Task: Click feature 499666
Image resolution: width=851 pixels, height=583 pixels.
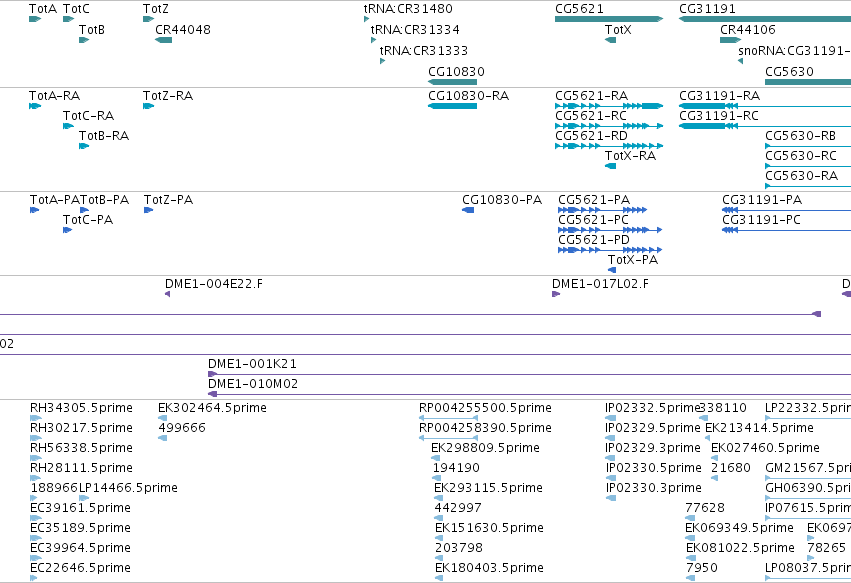Action: pyautogui.click(x=163, y=438)
